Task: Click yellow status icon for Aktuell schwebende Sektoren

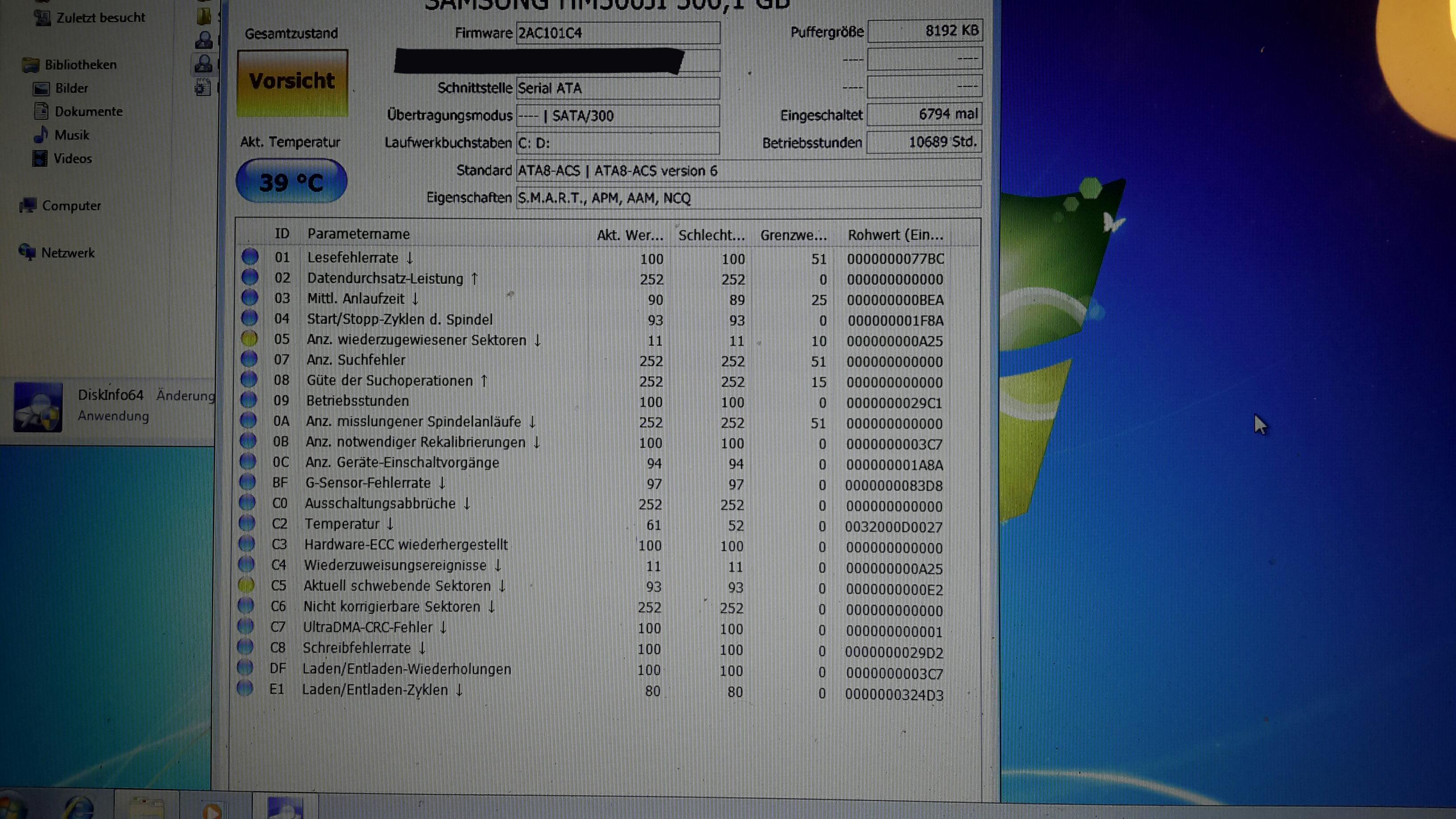Action: click(246, 585)
